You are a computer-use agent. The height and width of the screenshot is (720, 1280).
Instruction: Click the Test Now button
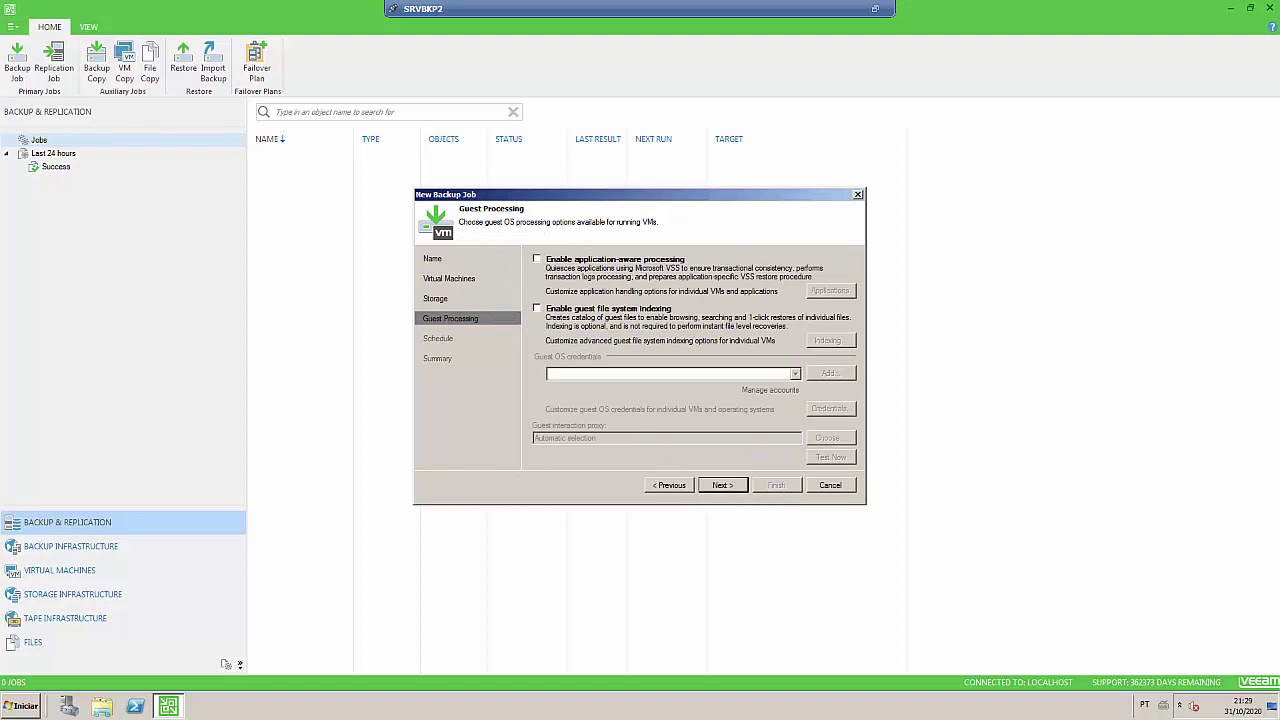[830, 458]
